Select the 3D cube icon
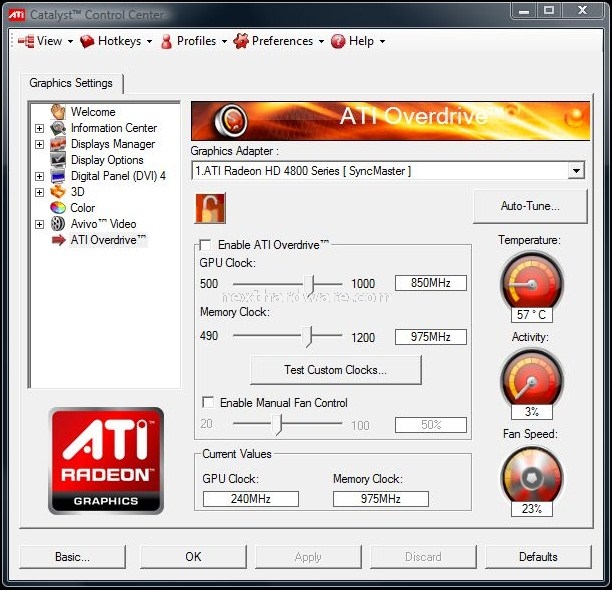Image resolution: width=612 pixels, height=590 pixels. 58,192
